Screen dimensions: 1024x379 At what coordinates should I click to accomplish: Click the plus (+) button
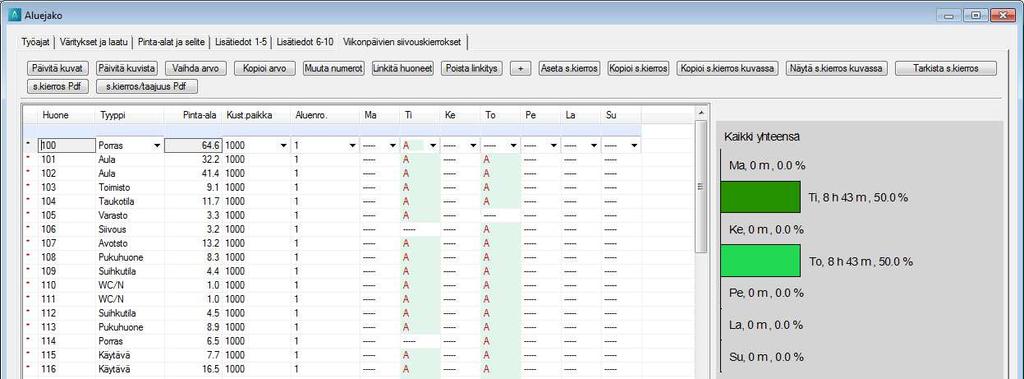click(520, 69)
